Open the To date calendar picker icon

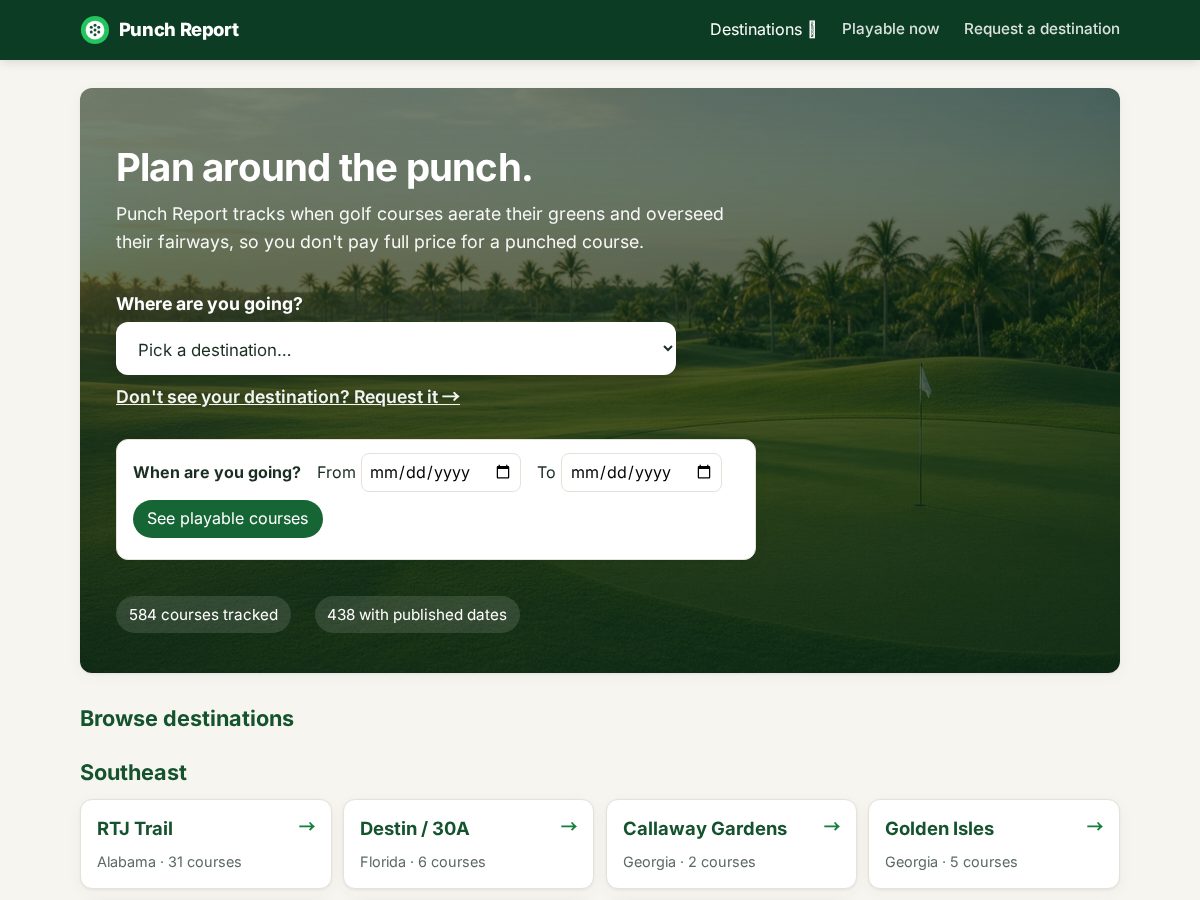[704, 472]
